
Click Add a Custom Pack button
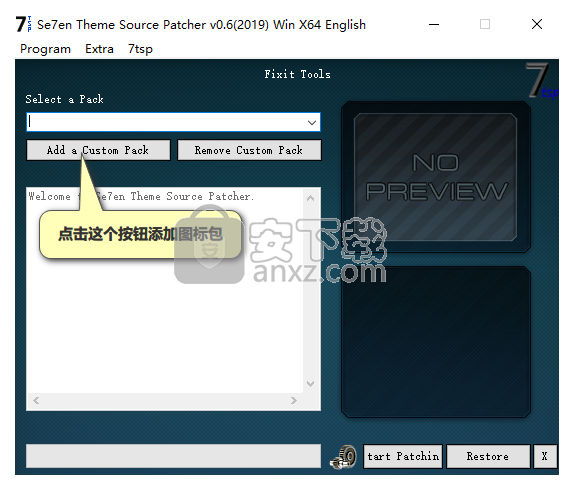pos(98,150)
